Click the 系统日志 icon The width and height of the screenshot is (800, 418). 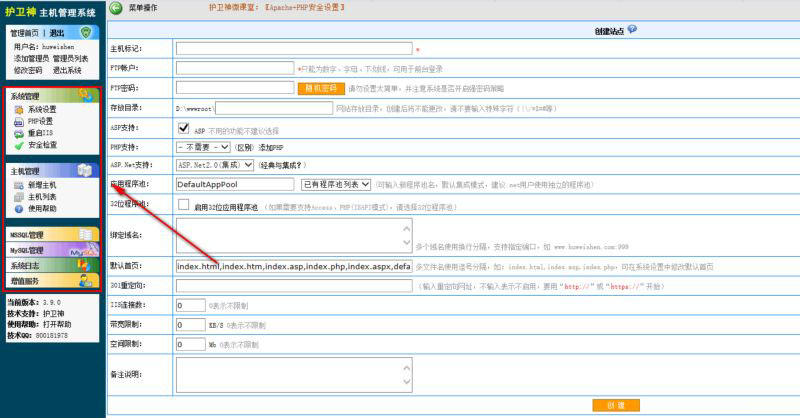[x=83, y=265]
